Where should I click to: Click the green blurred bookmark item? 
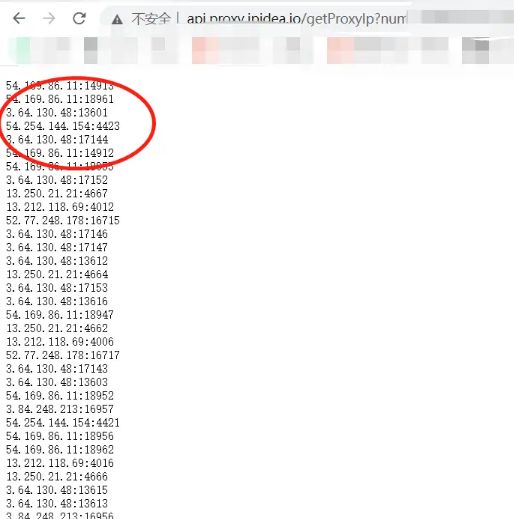coord(23,50)
